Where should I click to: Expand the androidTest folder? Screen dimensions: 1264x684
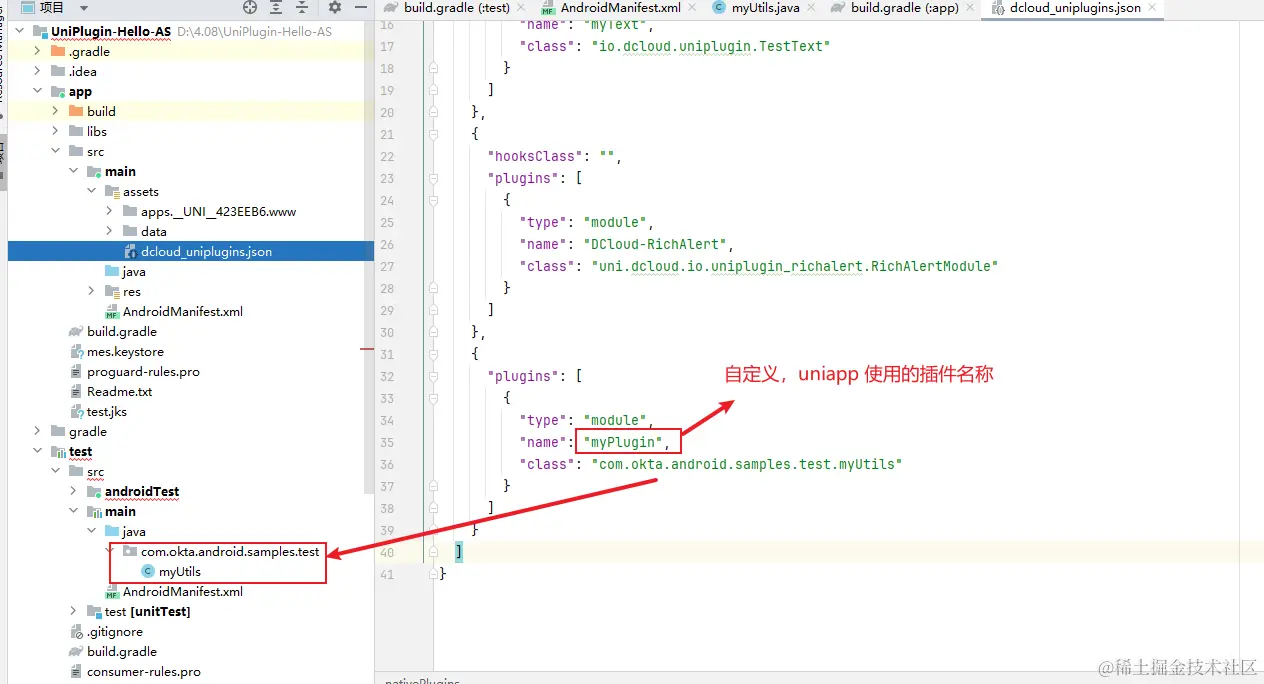pyautogui.click(x=74, y=491)
